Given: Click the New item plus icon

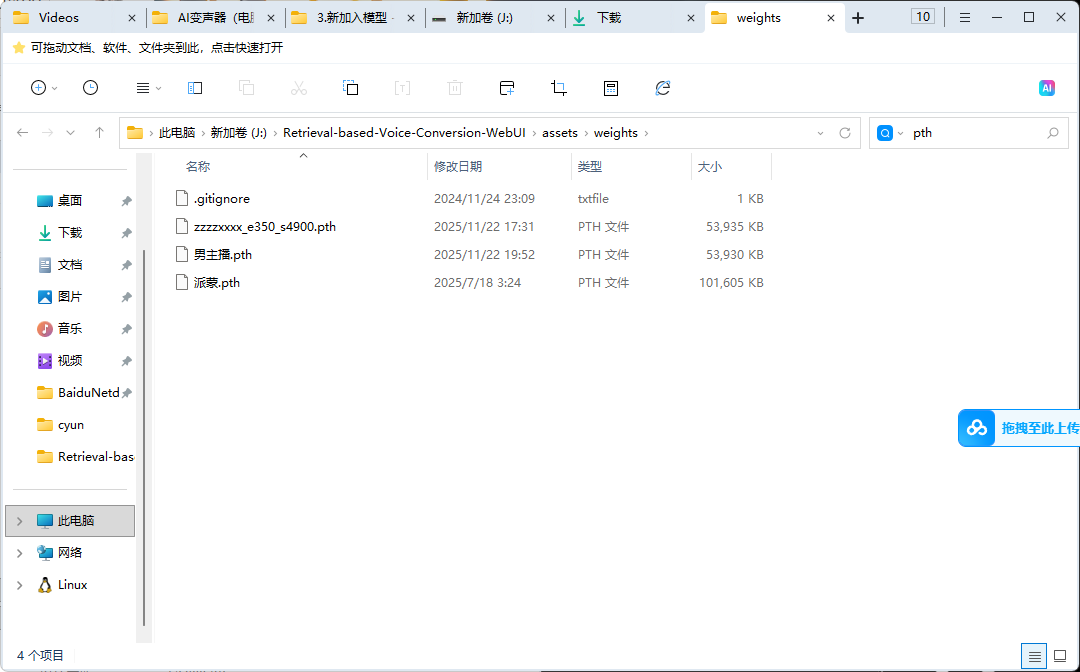Looking at the screenshot, I should point(39,87).
